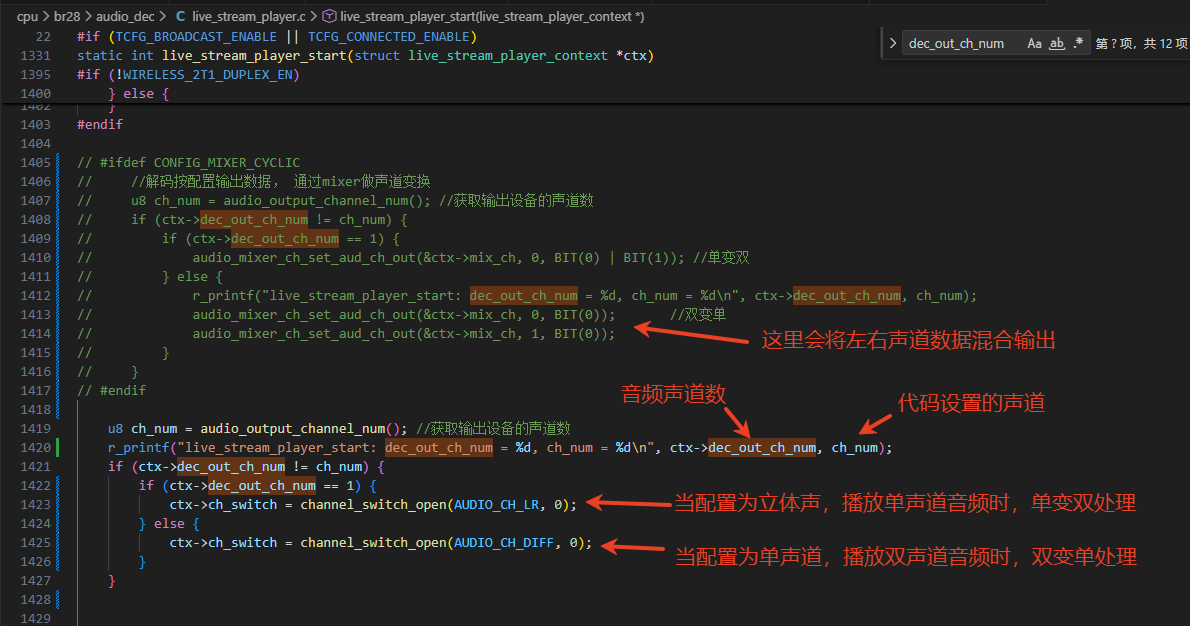Click line number 1420 in the gutter

(x=36, y=448)
